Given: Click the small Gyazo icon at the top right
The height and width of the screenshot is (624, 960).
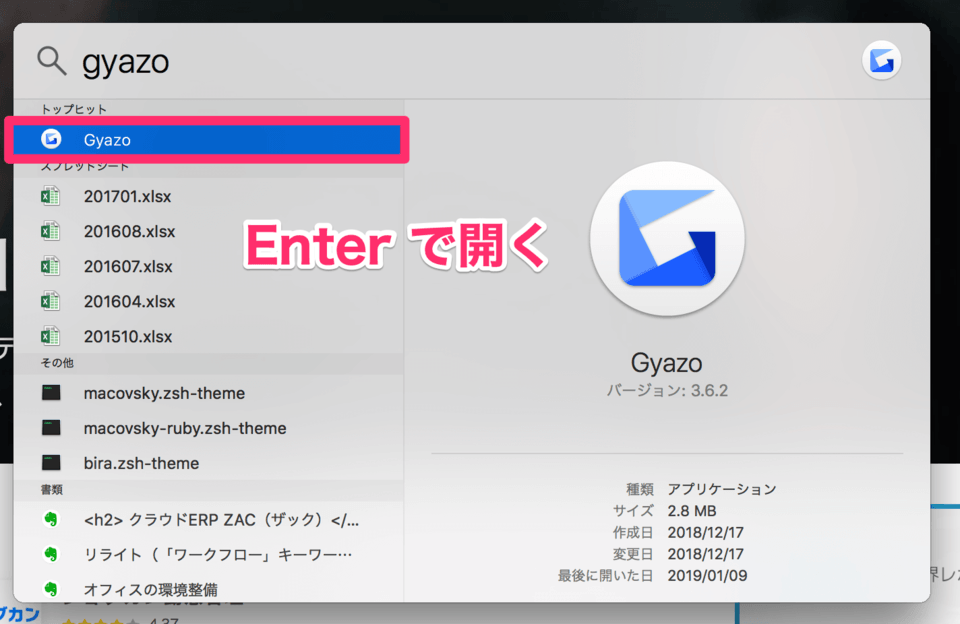Looking at the screenshot, I should 881,61.
